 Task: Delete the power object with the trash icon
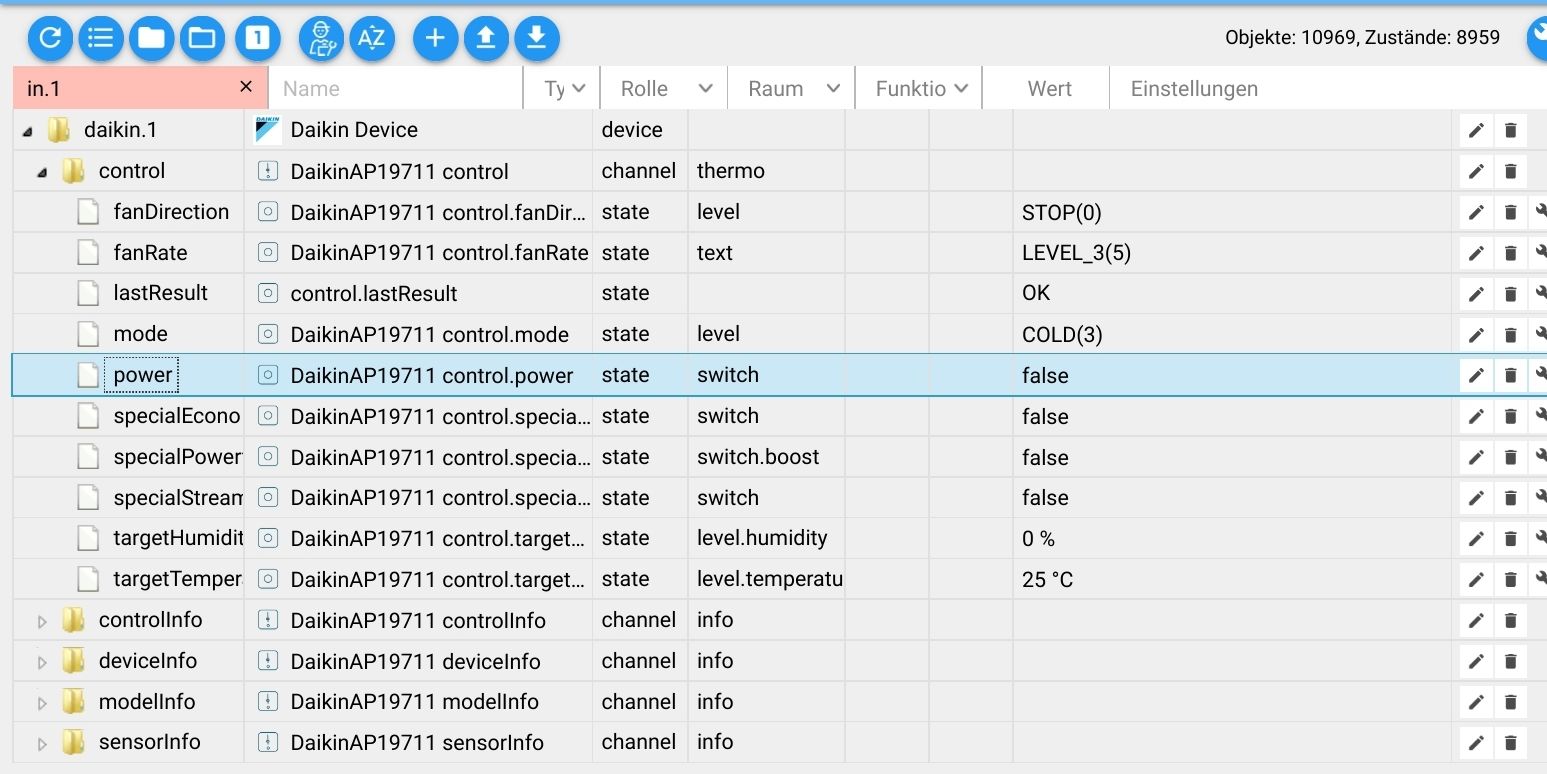pyautogui.click(x=1511, y=375)
